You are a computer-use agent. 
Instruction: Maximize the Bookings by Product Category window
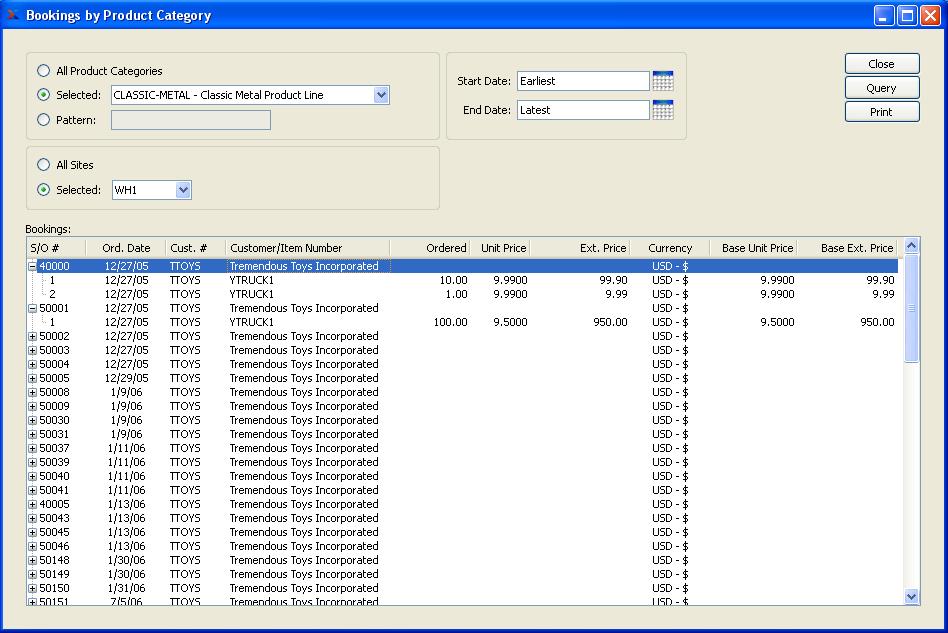tap(907, 15)
